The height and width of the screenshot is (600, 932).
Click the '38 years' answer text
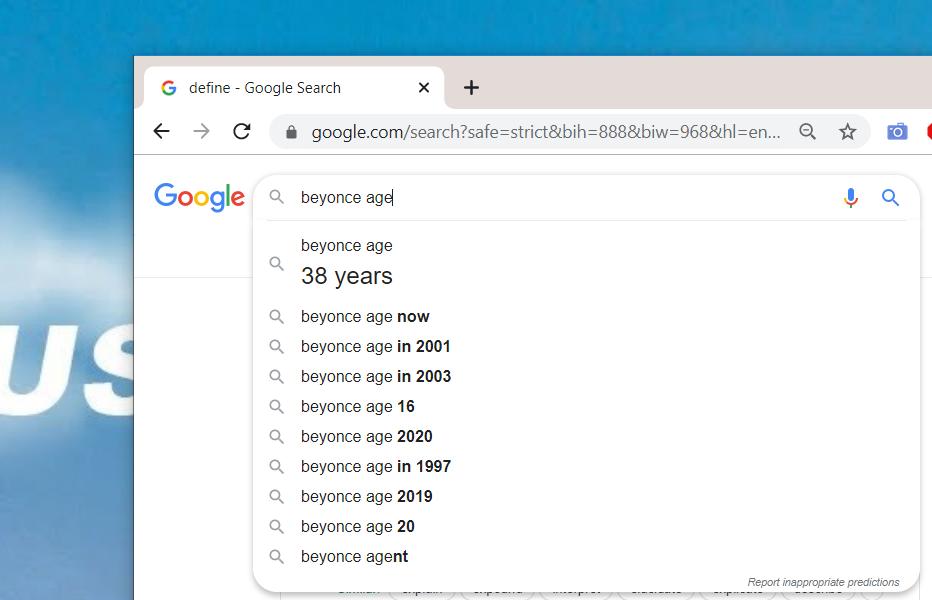tap(347, 276)
